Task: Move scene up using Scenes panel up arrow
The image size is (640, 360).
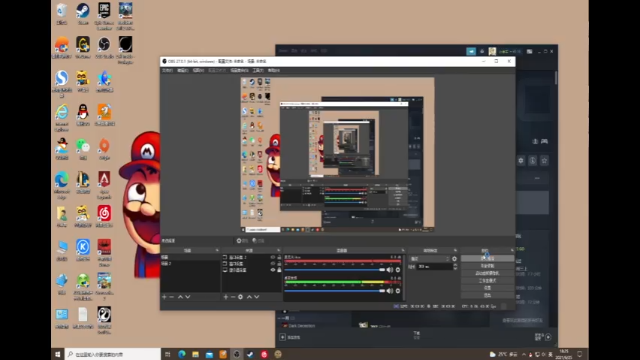Action: 180,297
